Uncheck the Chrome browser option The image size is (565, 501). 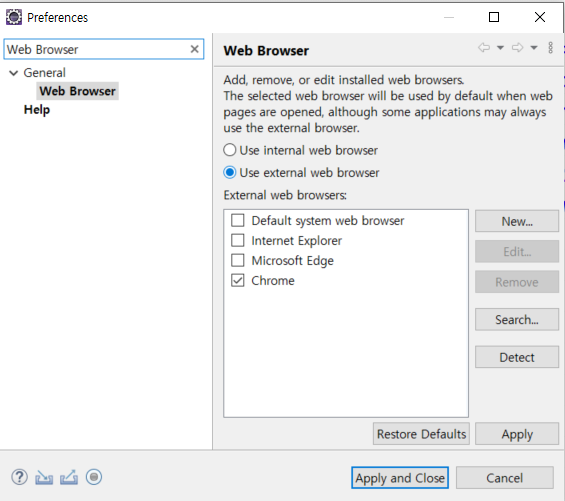[x=237, y=280]
